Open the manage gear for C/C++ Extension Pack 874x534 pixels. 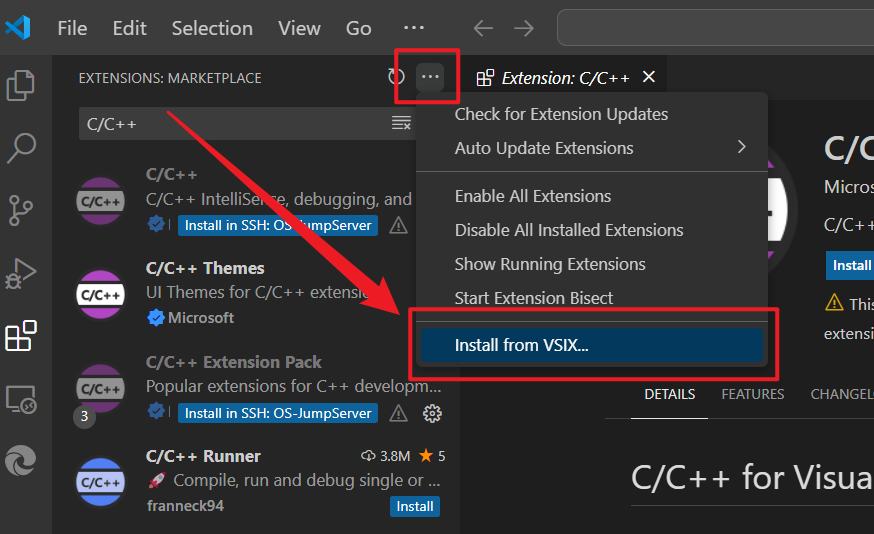[432, 413]
